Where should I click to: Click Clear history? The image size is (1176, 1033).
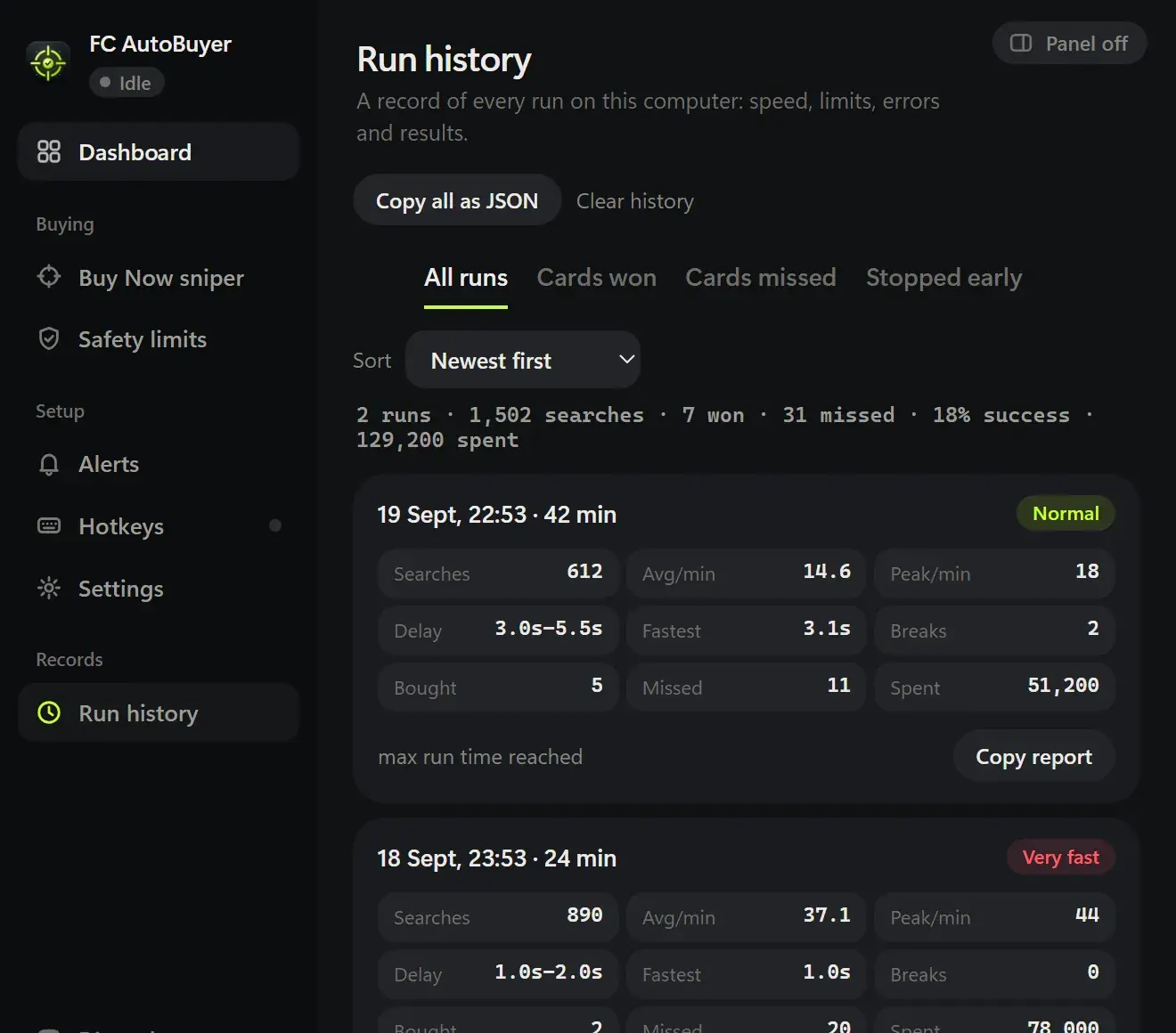pyautogui.click(x=635, y=201)
